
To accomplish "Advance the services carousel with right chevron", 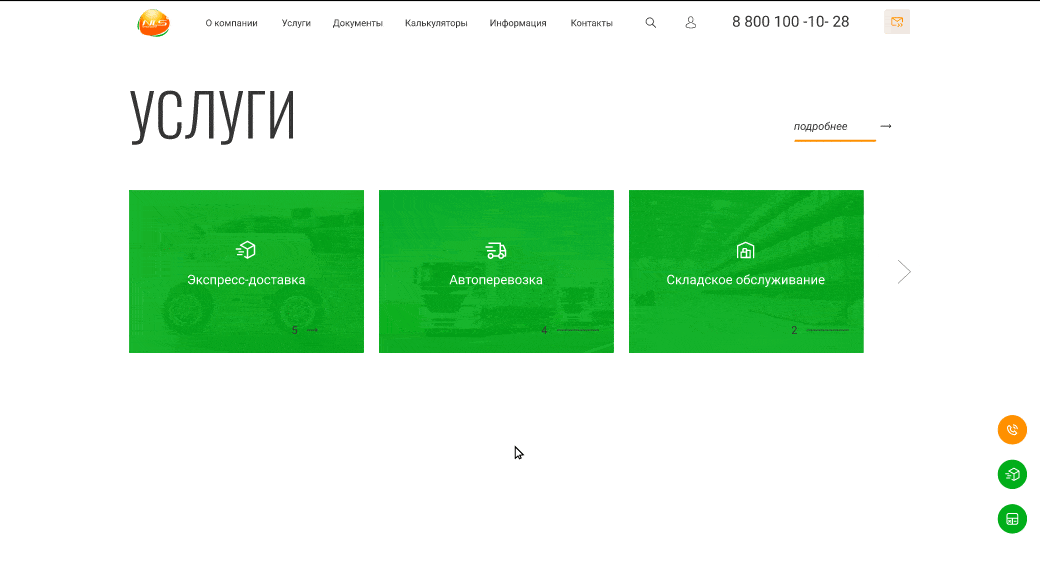I will [x=904, y=271].
